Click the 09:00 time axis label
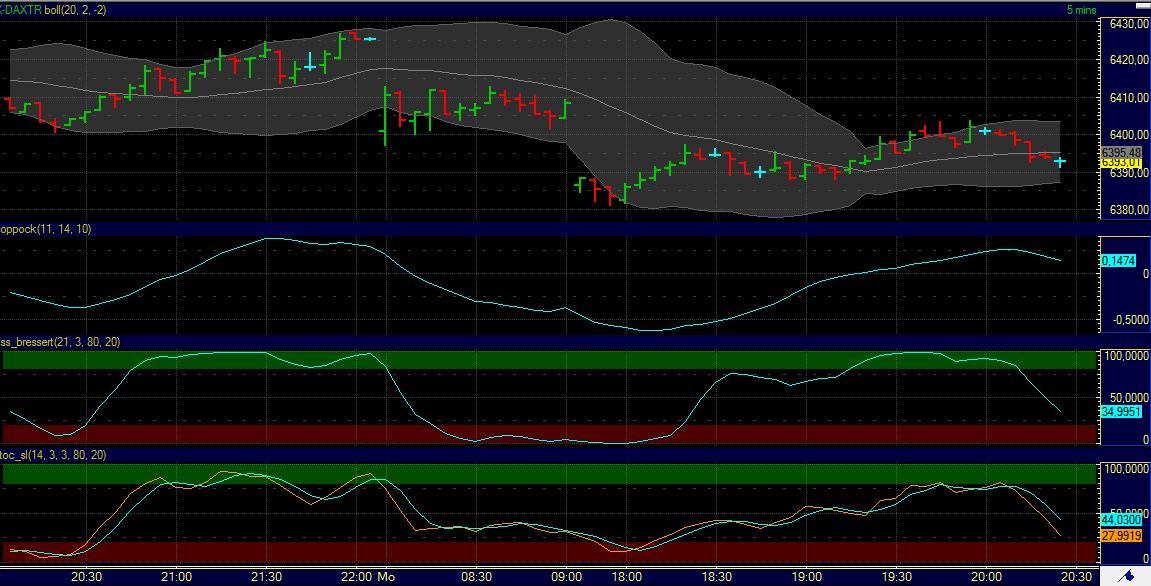 567,576
